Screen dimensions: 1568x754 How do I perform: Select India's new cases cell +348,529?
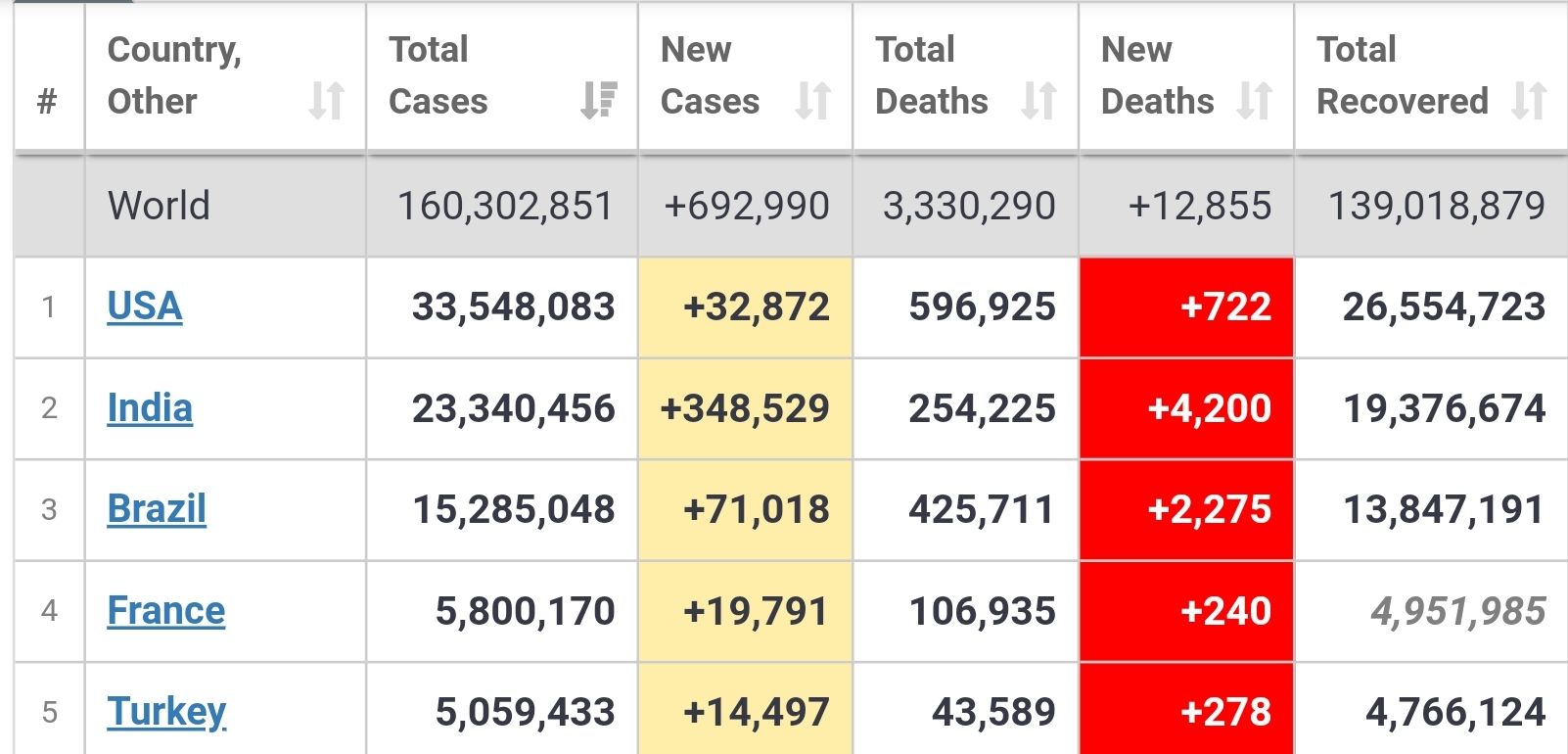click(746, 408)
